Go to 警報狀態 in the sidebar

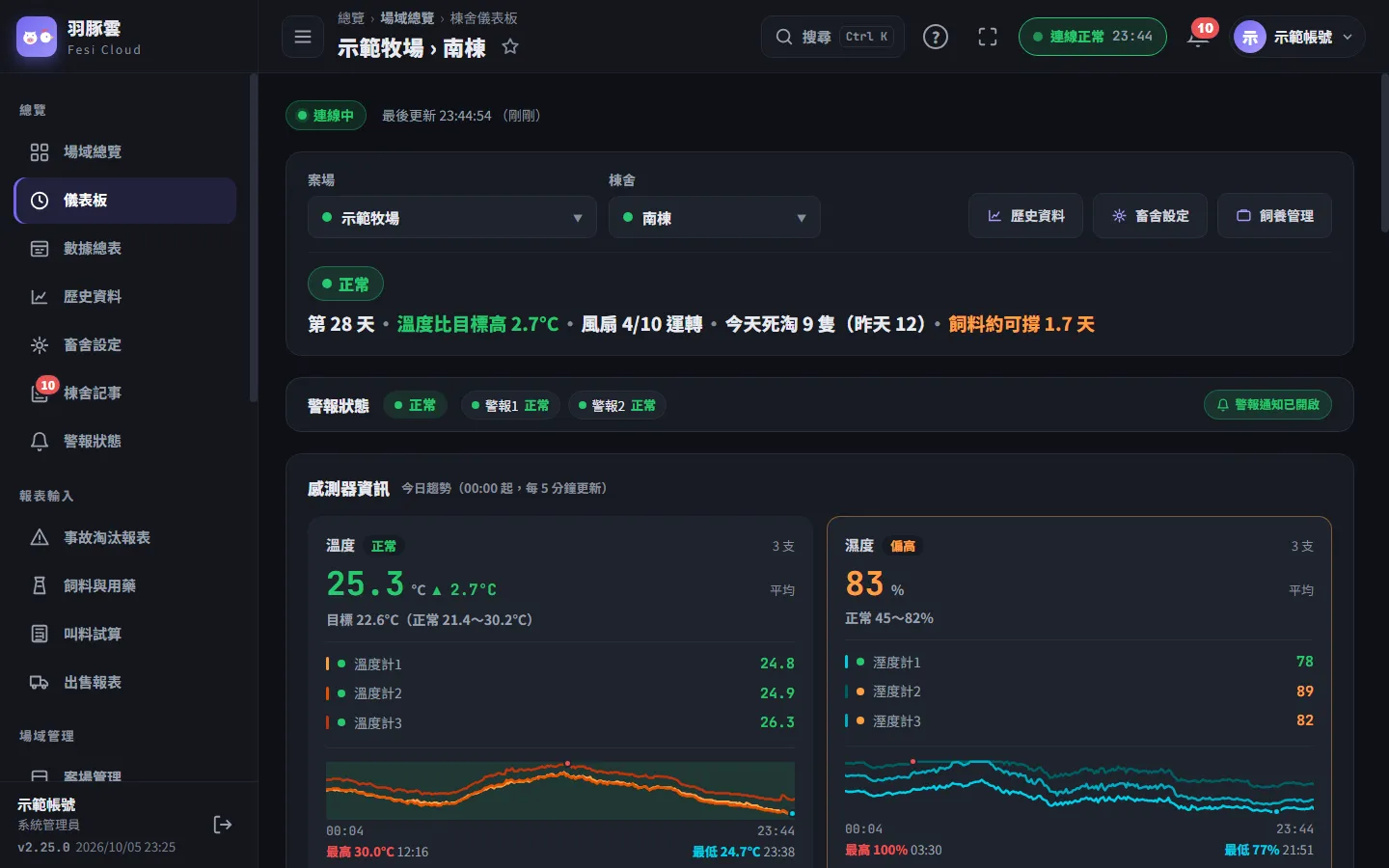coord(125,442)
